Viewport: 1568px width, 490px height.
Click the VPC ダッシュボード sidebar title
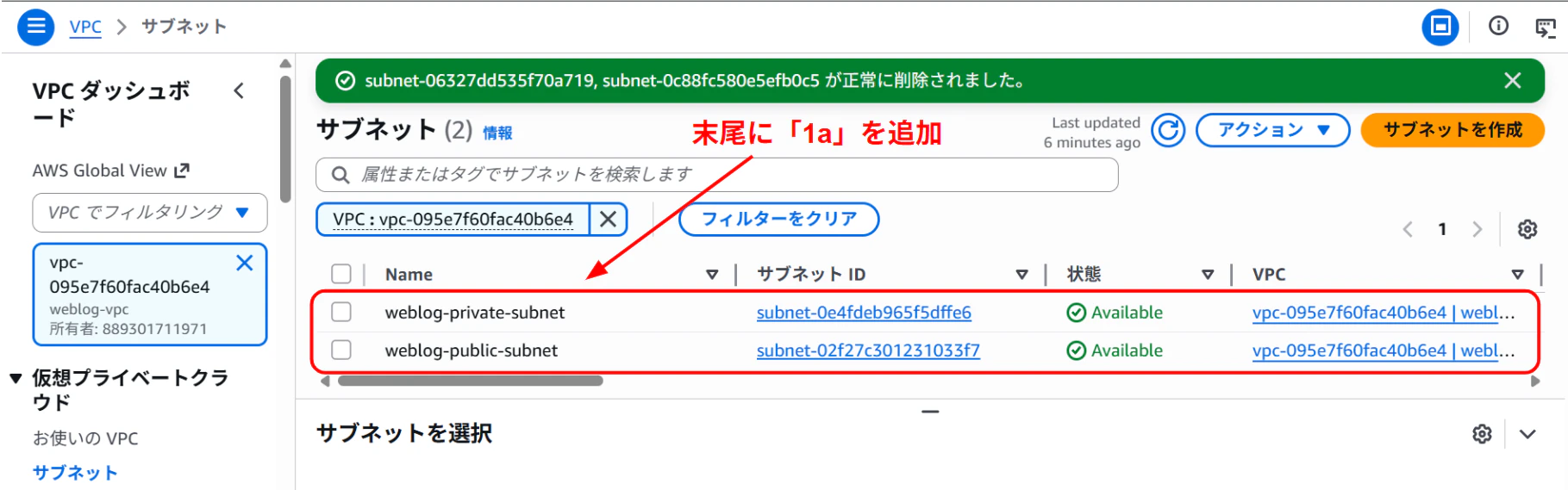pos(111,103)
